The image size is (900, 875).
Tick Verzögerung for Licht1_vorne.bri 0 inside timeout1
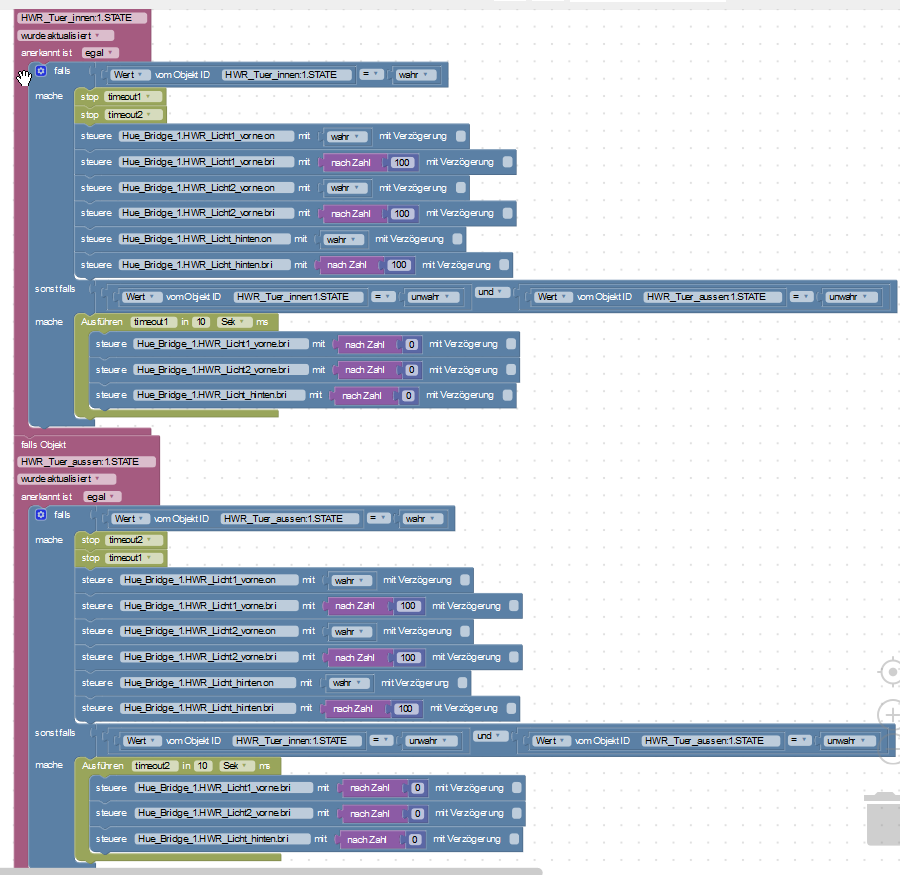click(511, 344)
